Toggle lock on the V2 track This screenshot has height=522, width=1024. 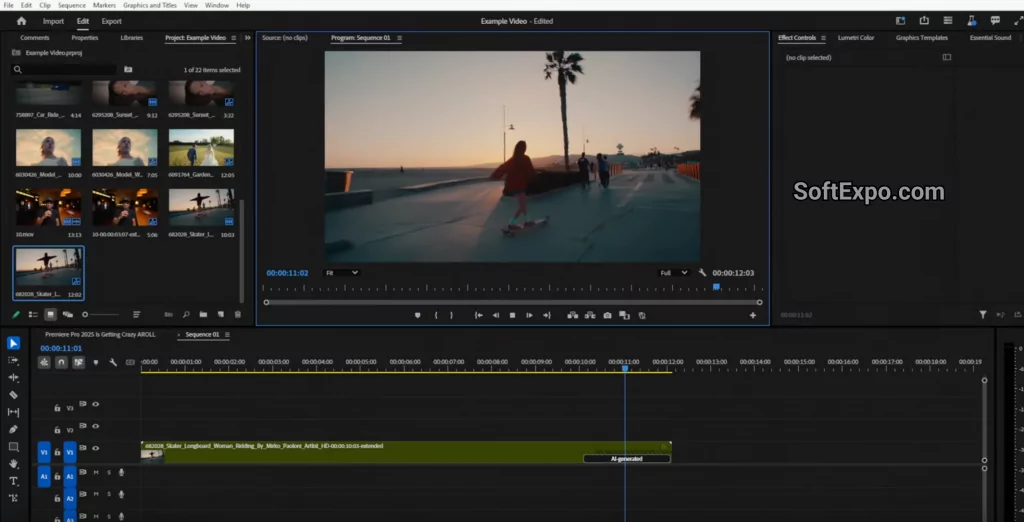pos(58,429)
